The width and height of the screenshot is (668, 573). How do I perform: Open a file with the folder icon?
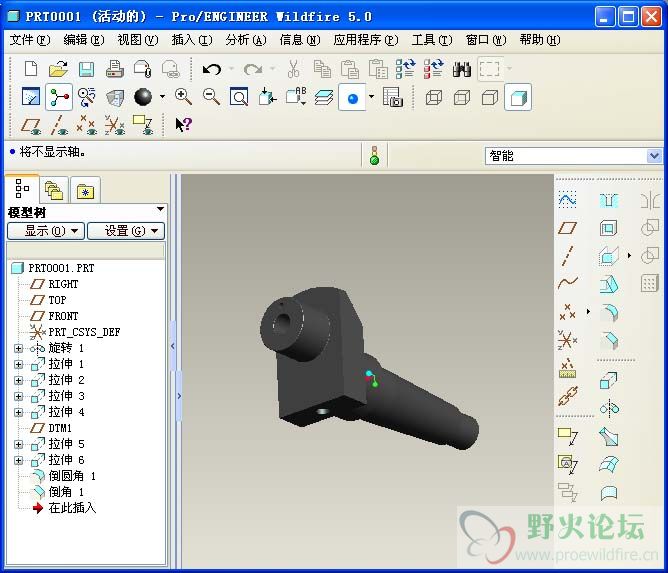58,69
